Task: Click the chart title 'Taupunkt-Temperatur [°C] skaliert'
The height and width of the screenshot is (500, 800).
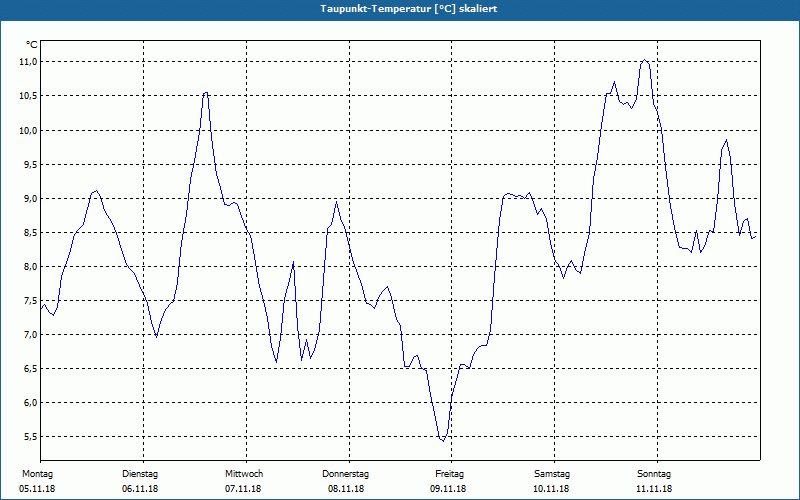Action: point(409,9)
